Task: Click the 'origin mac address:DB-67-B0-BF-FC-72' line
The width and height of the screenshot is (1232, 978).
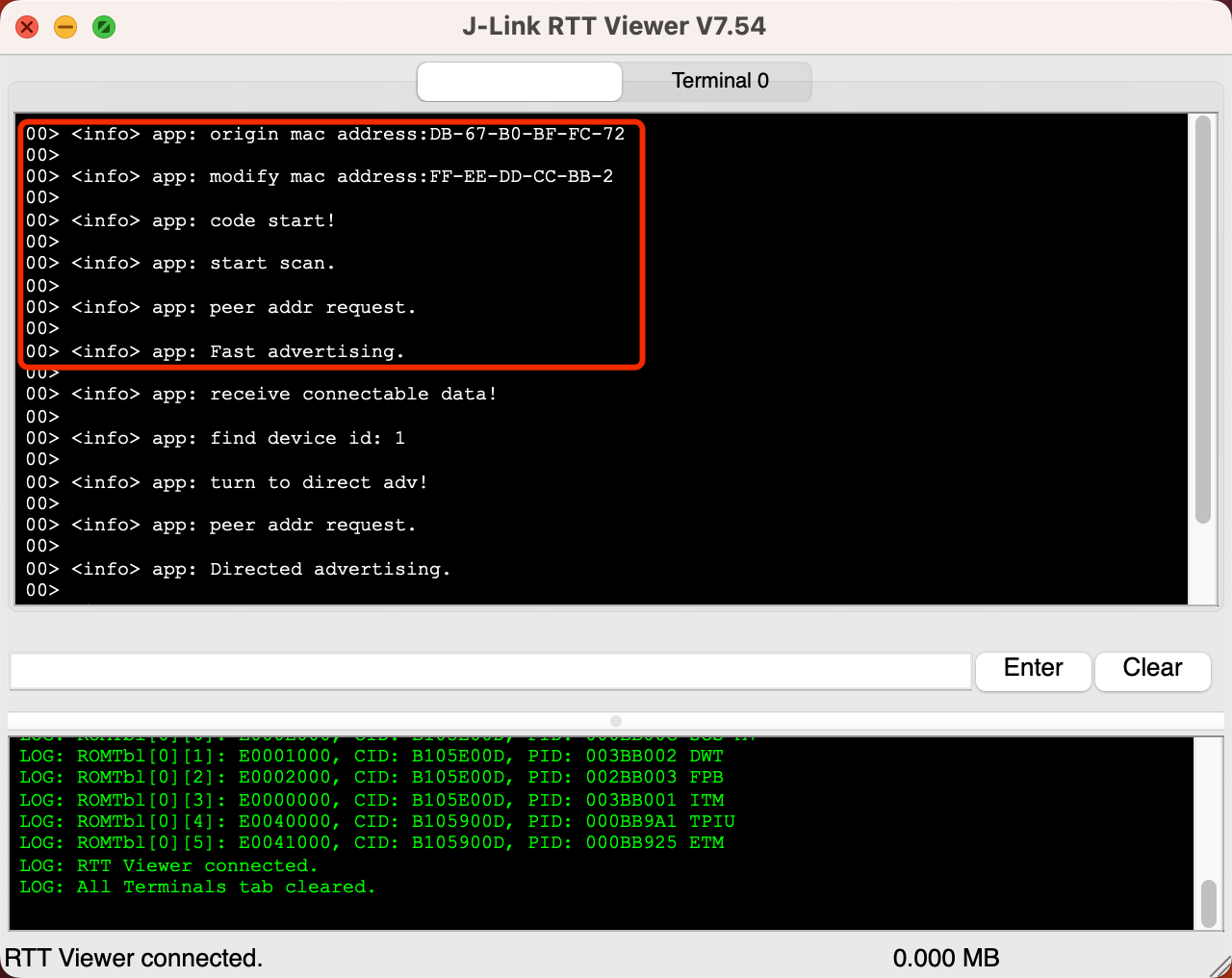Action: [x=325, y=134]
